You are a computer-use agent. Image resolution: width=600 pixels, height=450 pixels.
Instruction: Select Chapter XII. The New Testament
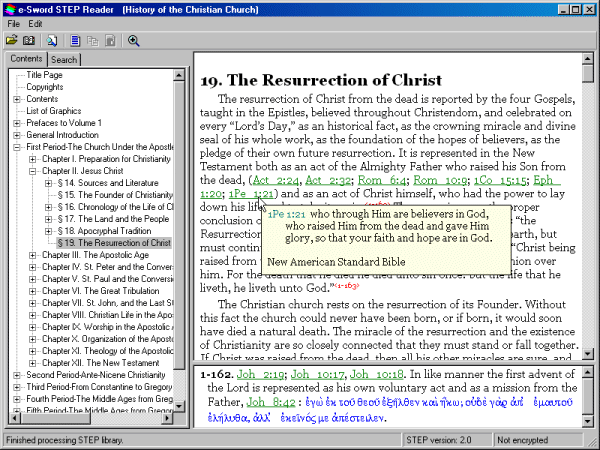(101, 363)
